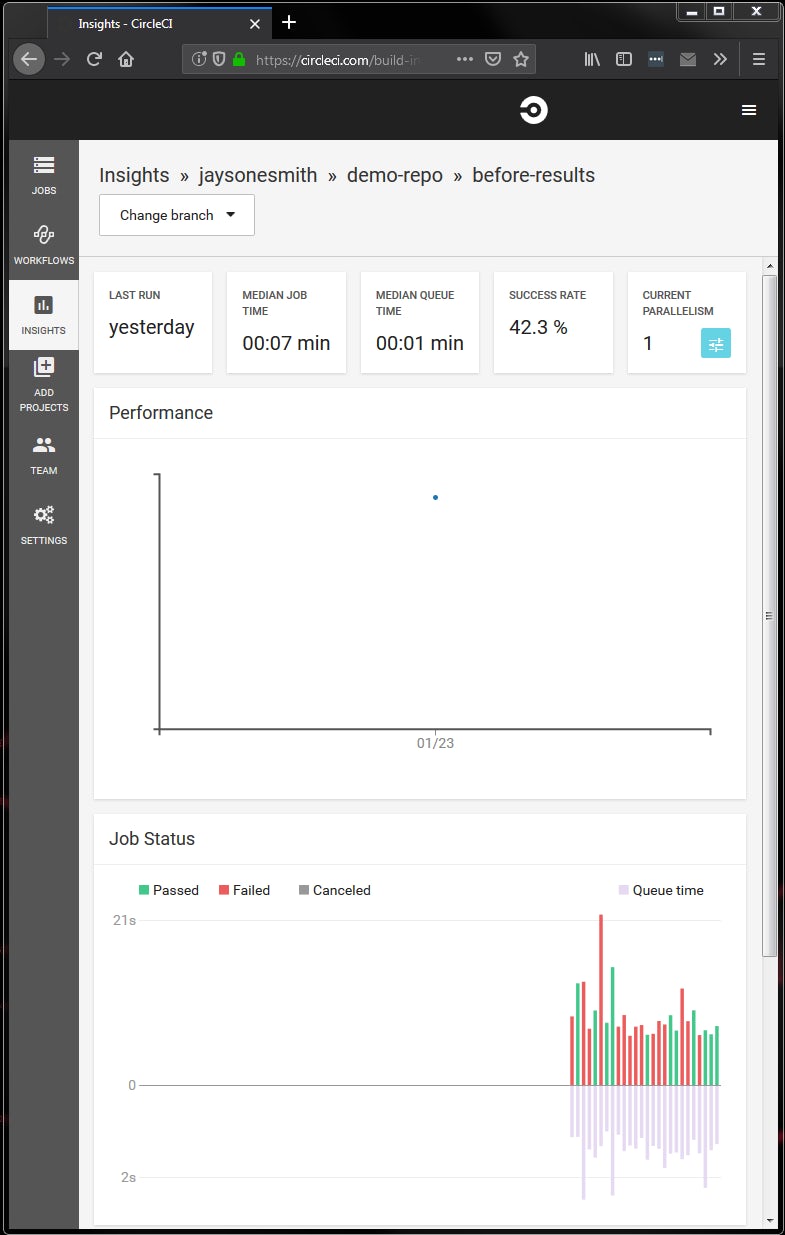Toggle the Queue time legend item

click(661, 890)
